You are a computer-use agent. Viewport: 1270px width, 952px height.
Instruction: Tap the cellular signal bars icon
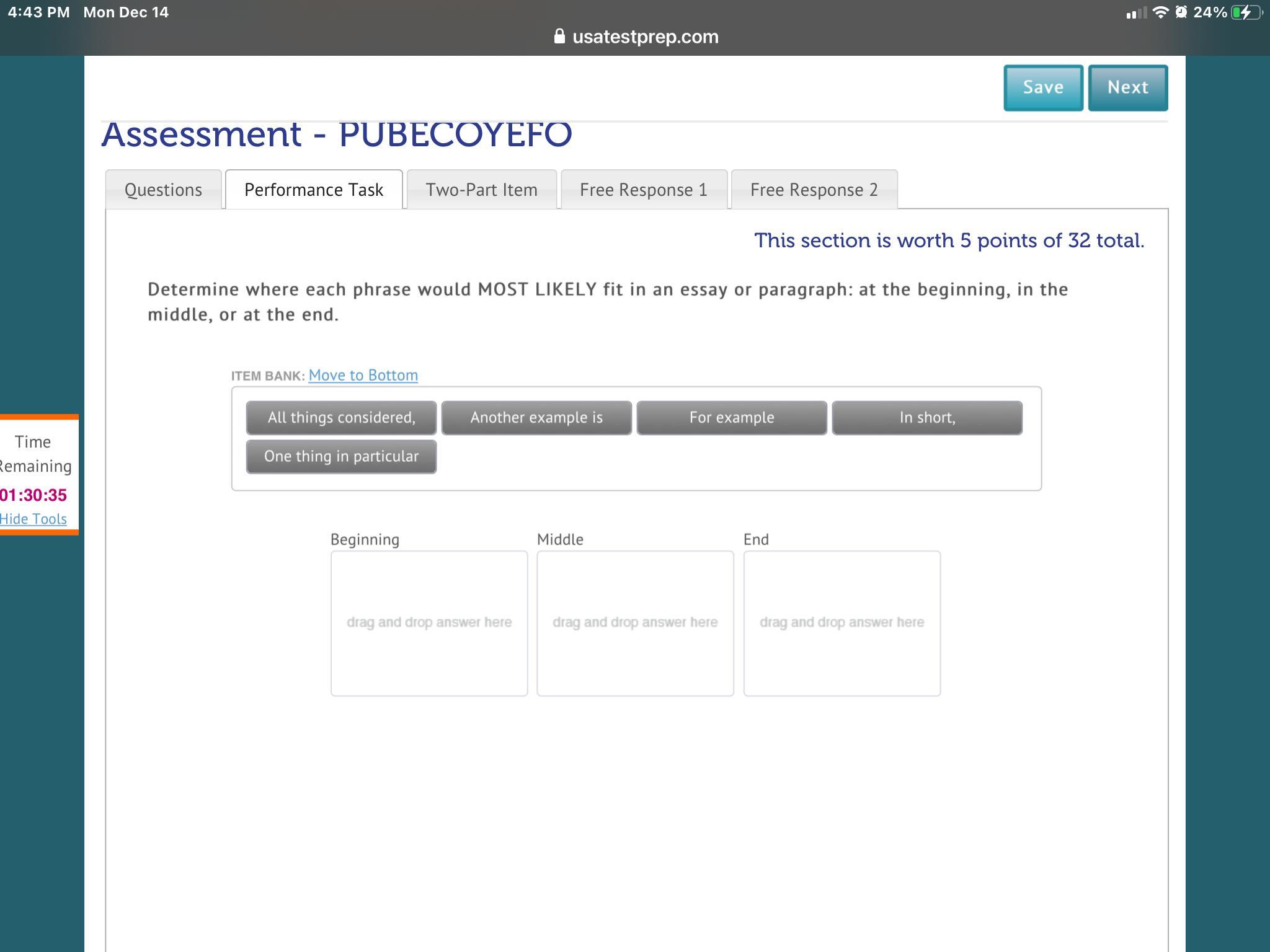(1136, 13)
